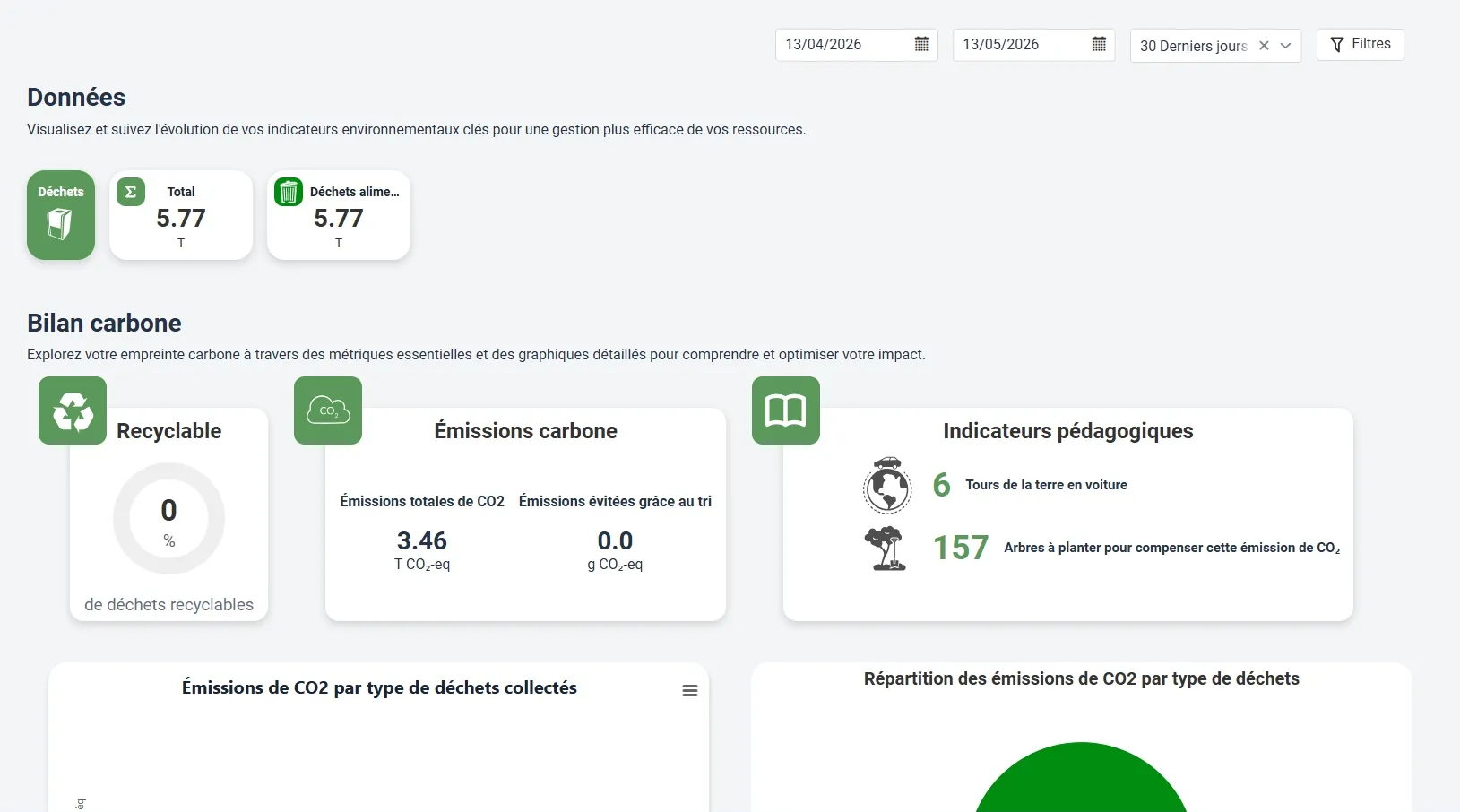Click the open book icon

coord(786,410)
